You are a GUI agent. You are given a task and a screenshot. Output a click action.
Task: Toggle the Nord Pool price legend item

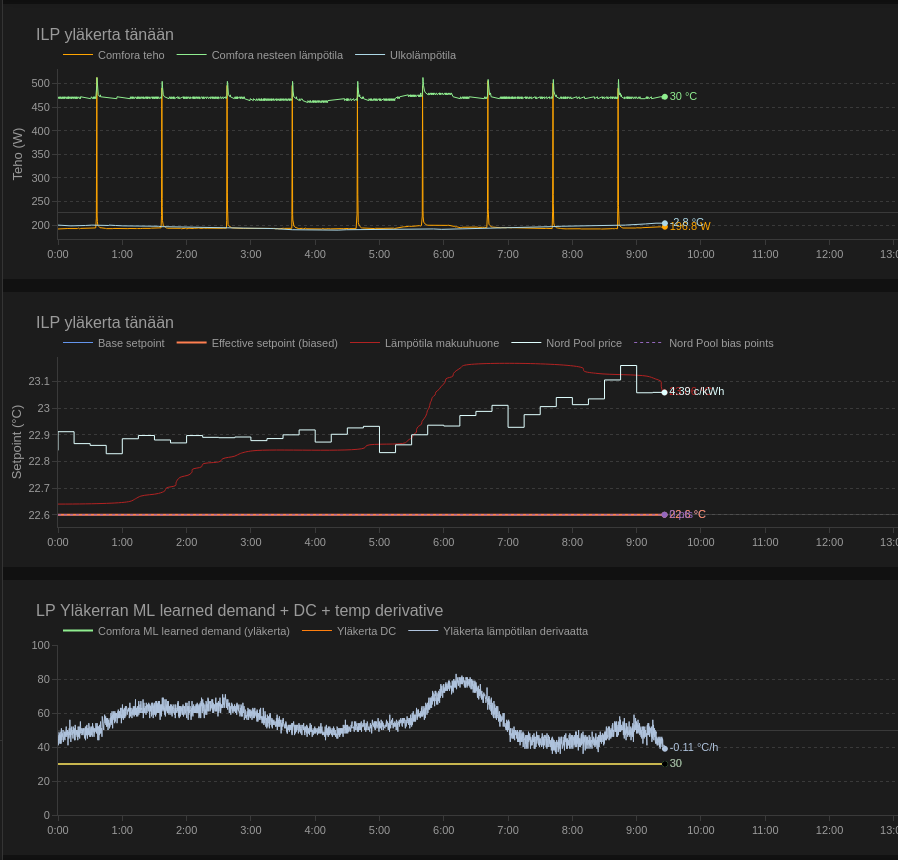pos(583,343)
